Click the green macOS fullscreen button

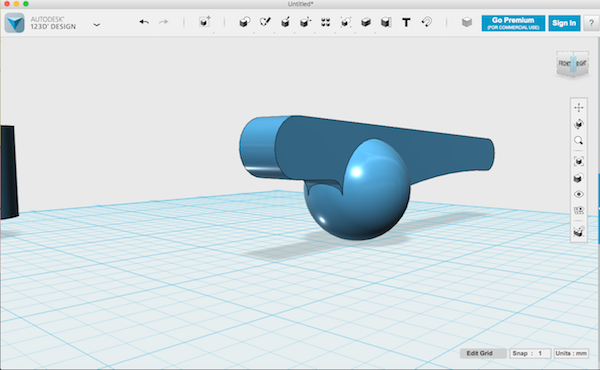pos(26,4)
